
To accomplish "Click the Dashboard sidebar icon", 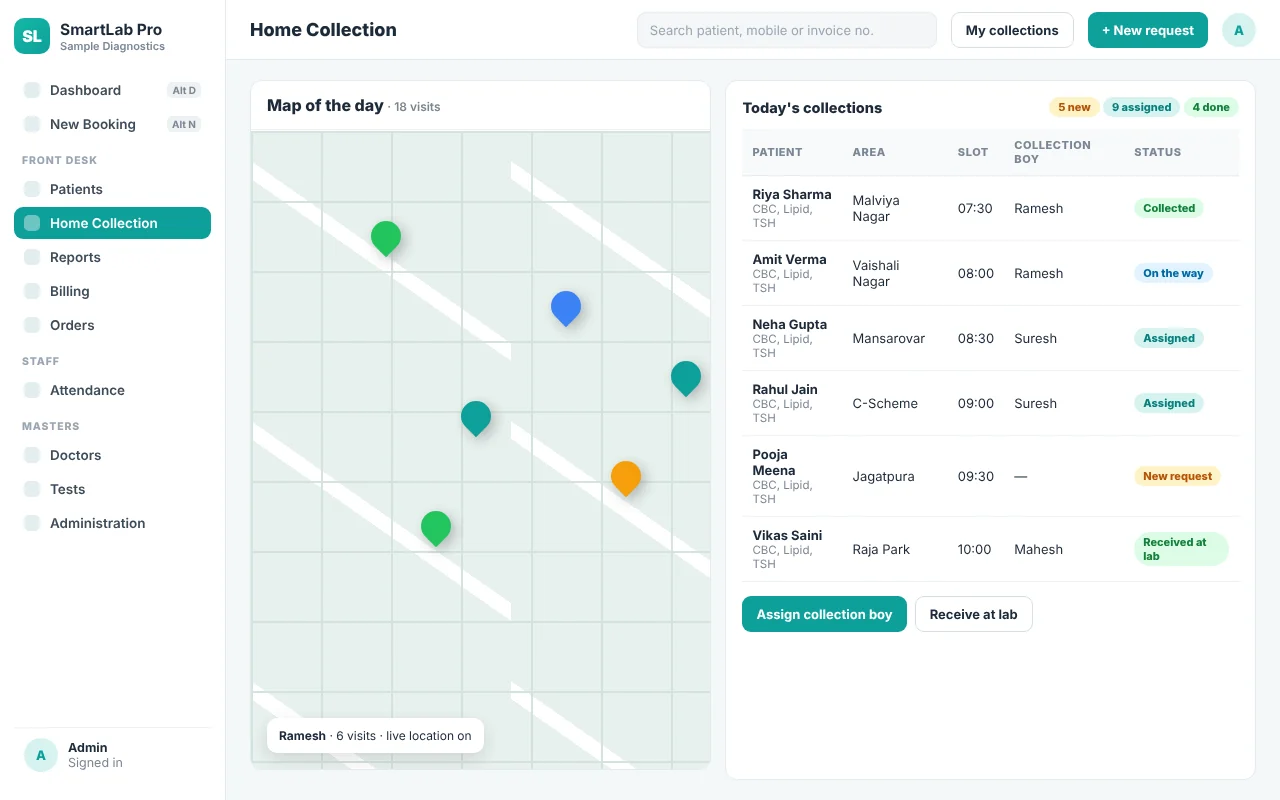I will click(x=32, y=90).
